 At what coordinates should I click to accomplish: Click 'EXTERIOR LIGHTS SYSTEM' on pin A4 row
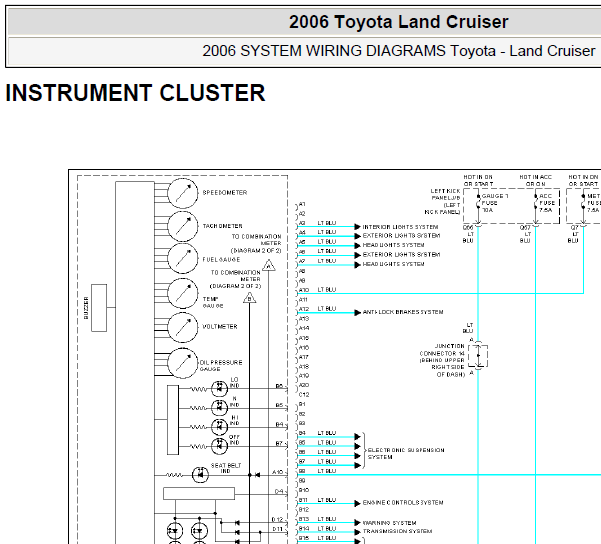click(401, 235)
